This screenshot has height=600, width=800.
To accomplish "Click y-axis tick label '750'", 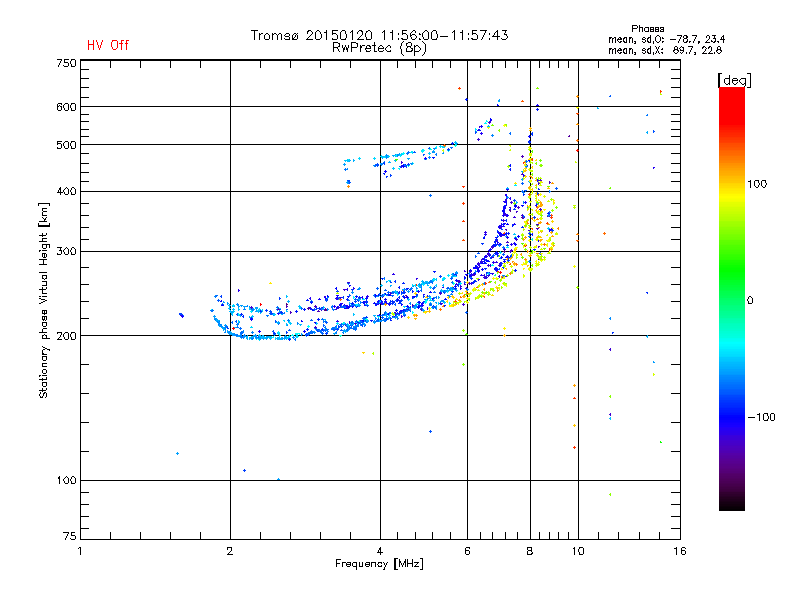I will pyautogui.click(x=66, y=63).
